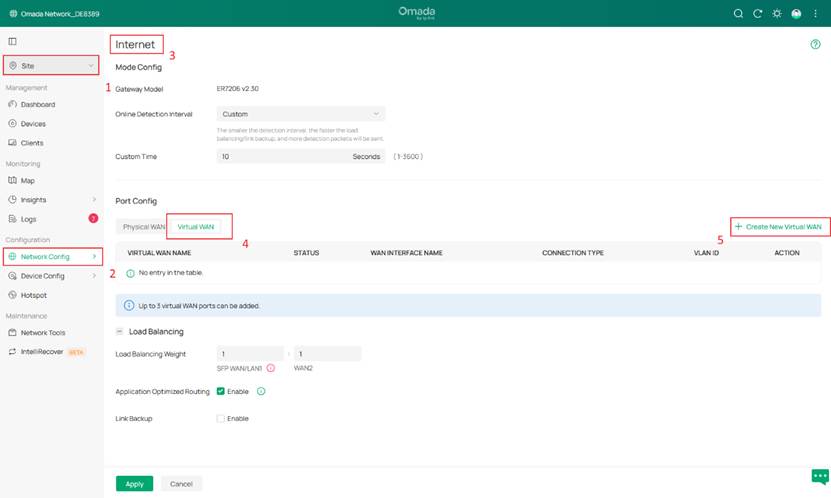831x498 pixels.
Task: Open Dashboard in sidebar
Action: pyautogui.click(x=38, y=104)
